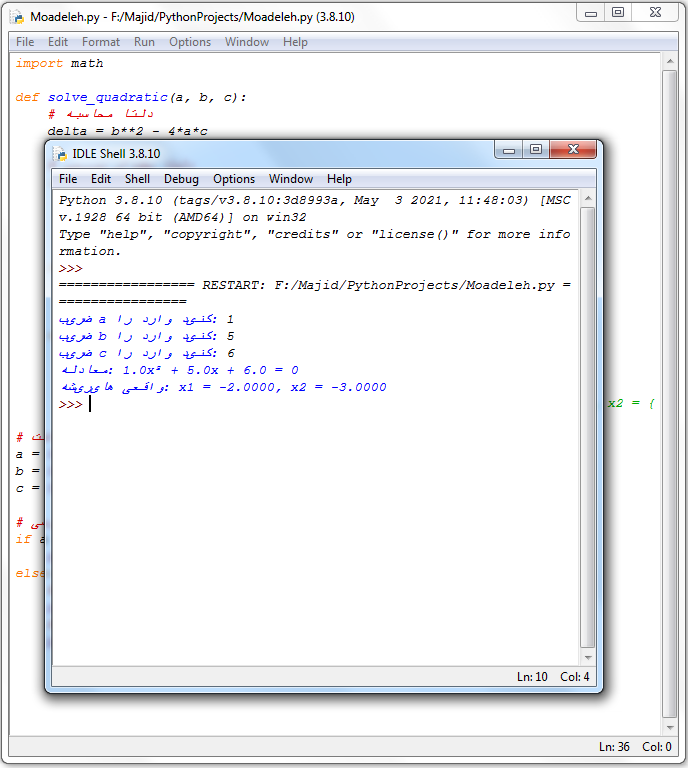Maximize the Moadeleh.py editor window

tap(618, 13)
